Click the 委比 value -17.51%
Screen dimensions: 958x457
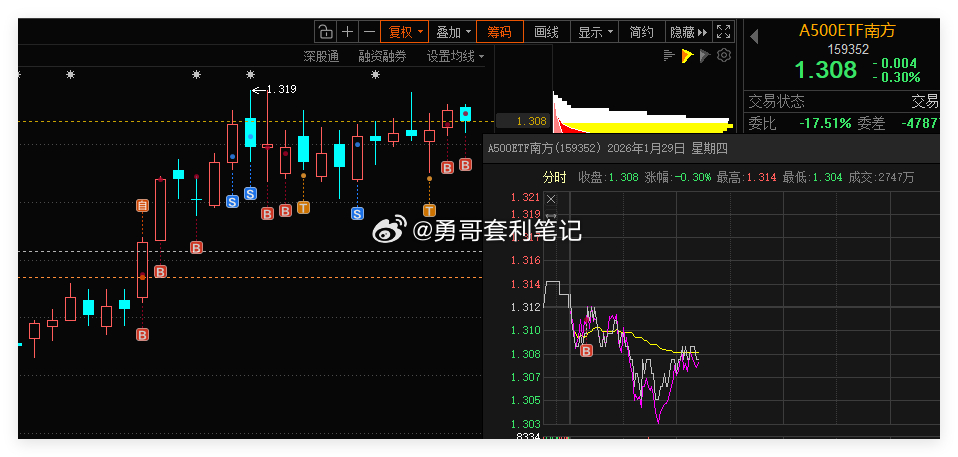coord(825,123)
